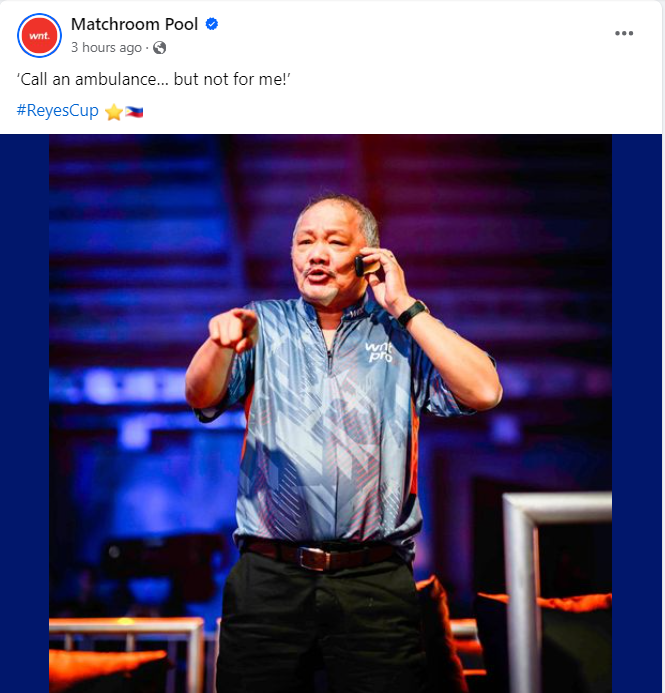Open the three-dots post options menu
The width and height of the screenshot is (665, 693).
[x=624, y=33]
